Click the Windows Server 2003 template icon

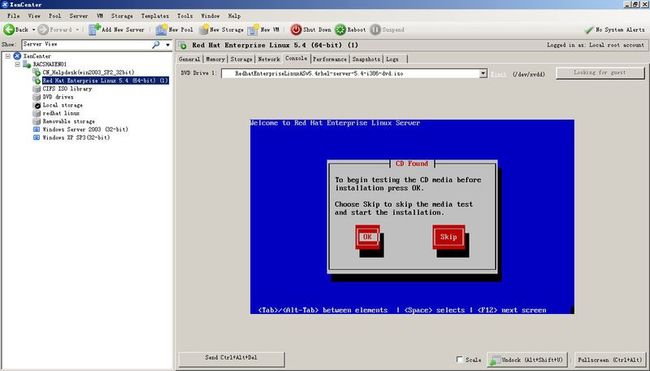pyautogui.click(x=36, y=129)
